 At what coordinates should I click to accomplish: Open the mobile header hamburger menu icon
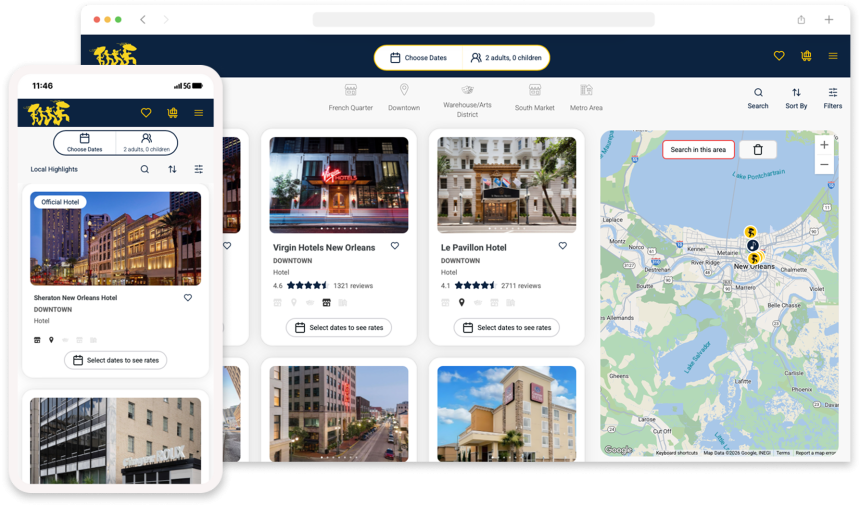(199, 113)
